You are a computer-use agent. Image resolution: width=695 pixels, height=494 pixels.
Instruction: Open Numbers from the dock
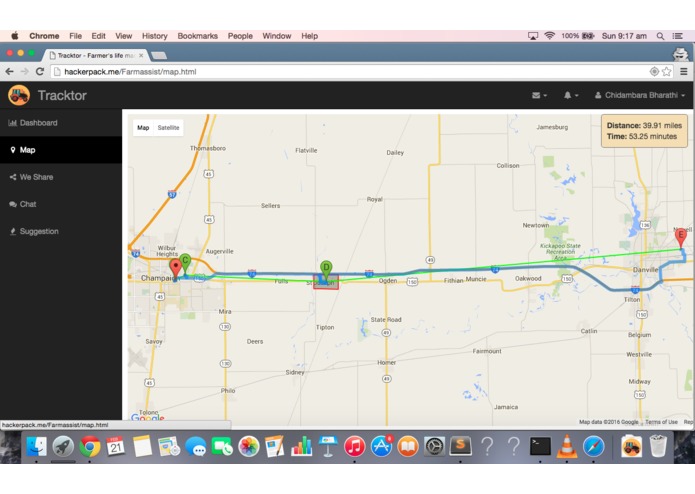(301, 446)
